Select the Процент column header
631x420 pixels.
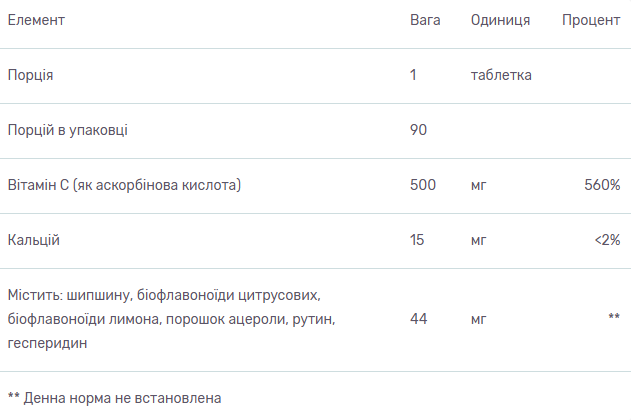click(x=590, y=20)
